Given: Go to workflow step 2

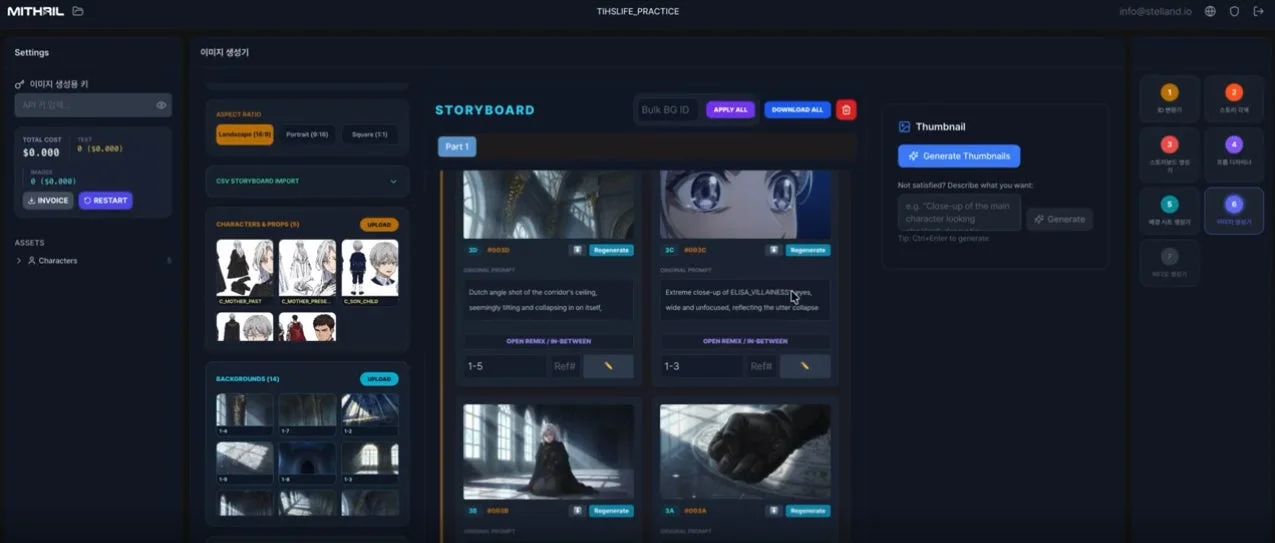Looking at the screenshot, I should pos(1233,98).
